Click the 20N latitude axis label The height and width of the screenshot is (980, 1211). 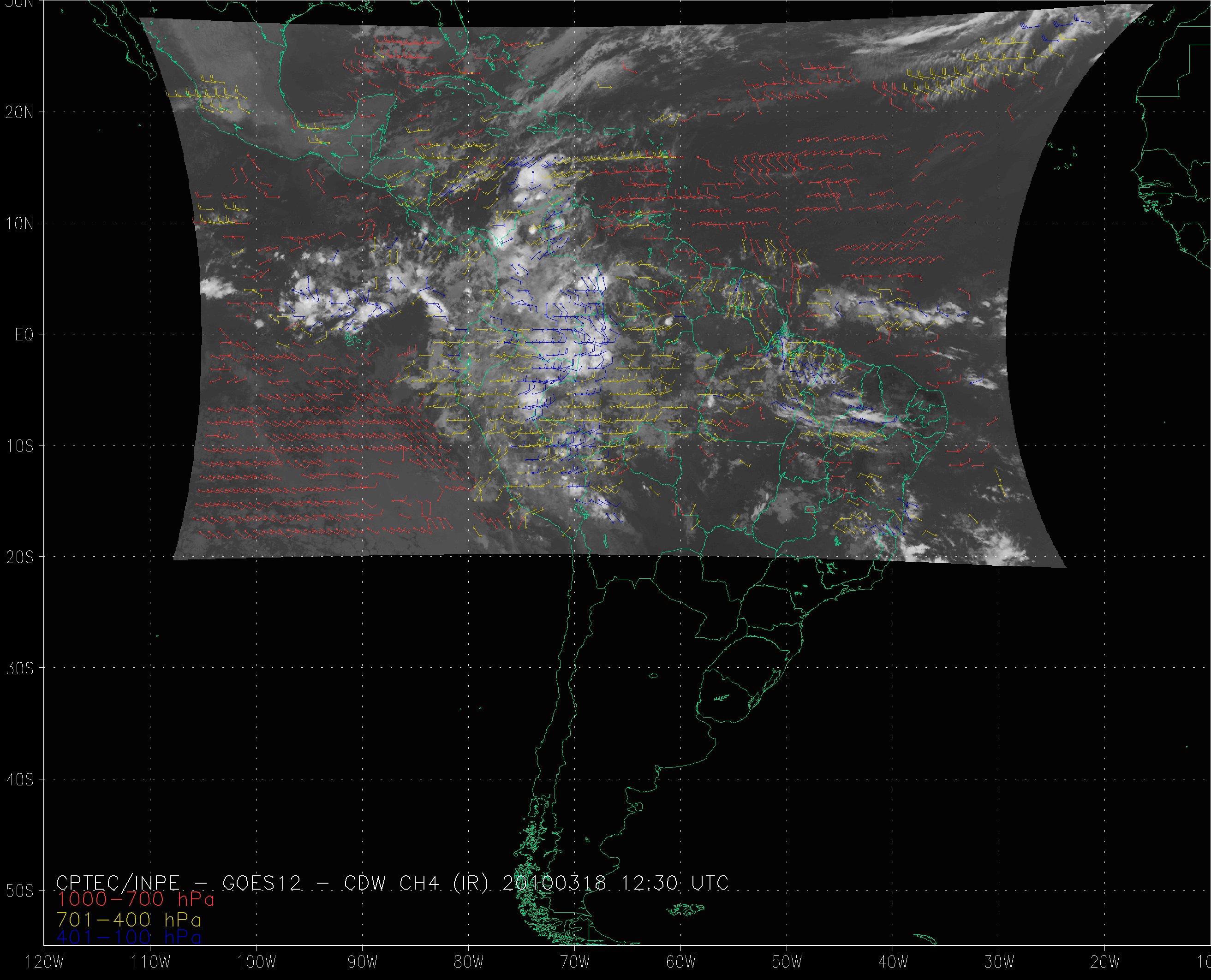[x=19, y=113]
